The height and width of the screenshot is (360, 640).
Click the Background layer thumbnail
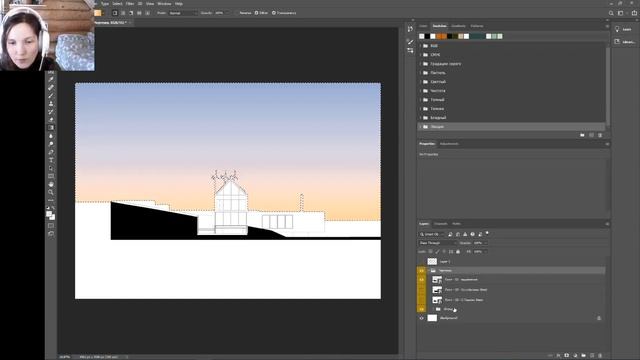pyautogui.click(x=432, y=318)
